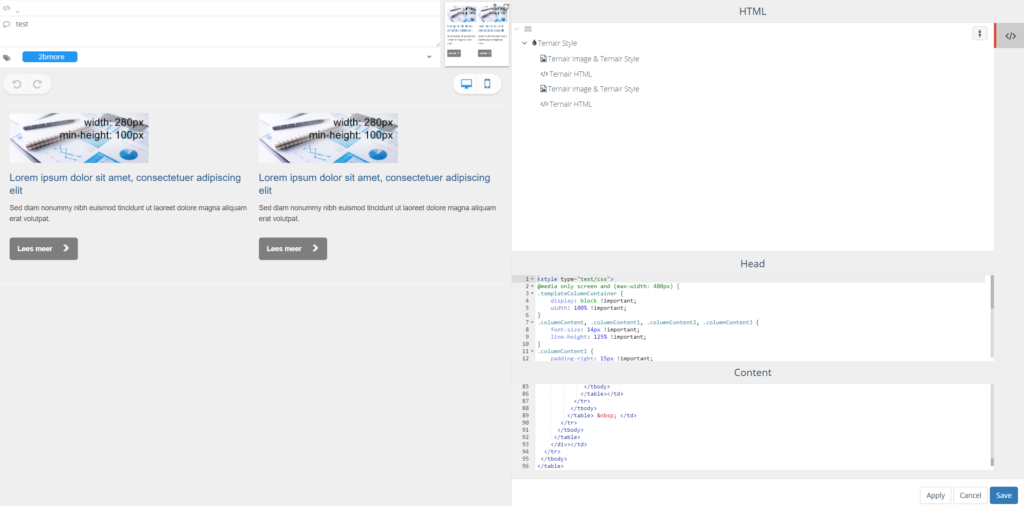Click Lees meer button in right column
This screenshot has height=506, width=1024.
tap(293, 249)
